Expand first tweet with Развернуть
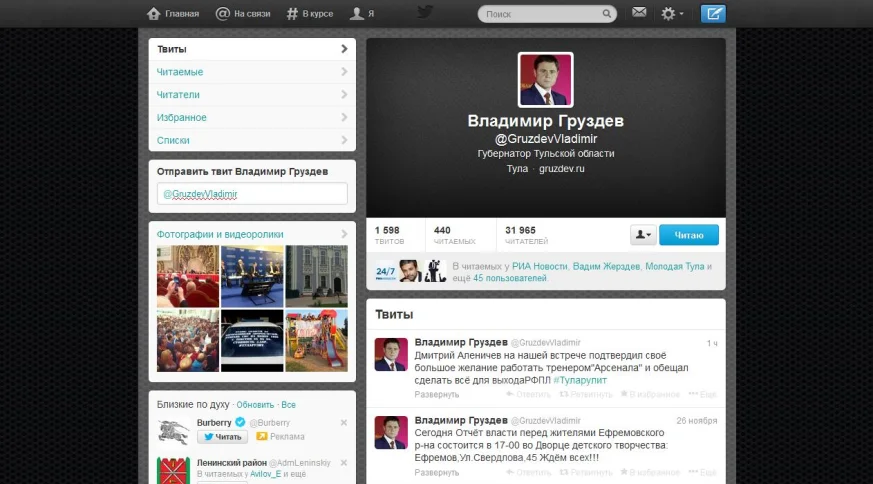Viewport: 873px width, 484px height. (x=437, y=394)
